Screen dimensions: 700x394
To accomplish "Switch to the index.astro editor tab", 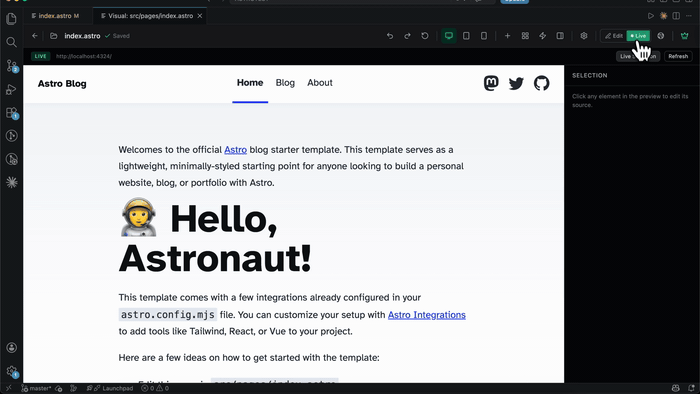I will pos(55,16).
